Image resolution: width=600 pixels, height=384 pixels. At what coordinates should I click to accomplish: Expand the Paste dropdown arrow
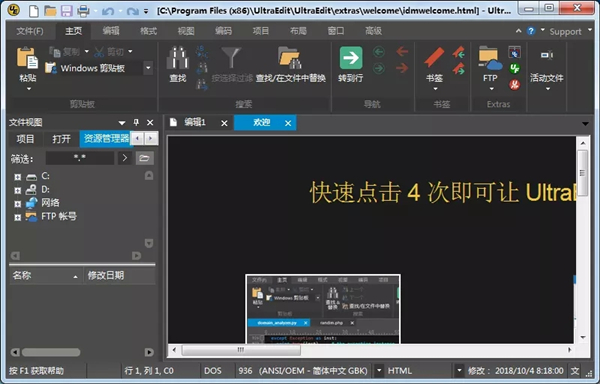coord(29,89)
